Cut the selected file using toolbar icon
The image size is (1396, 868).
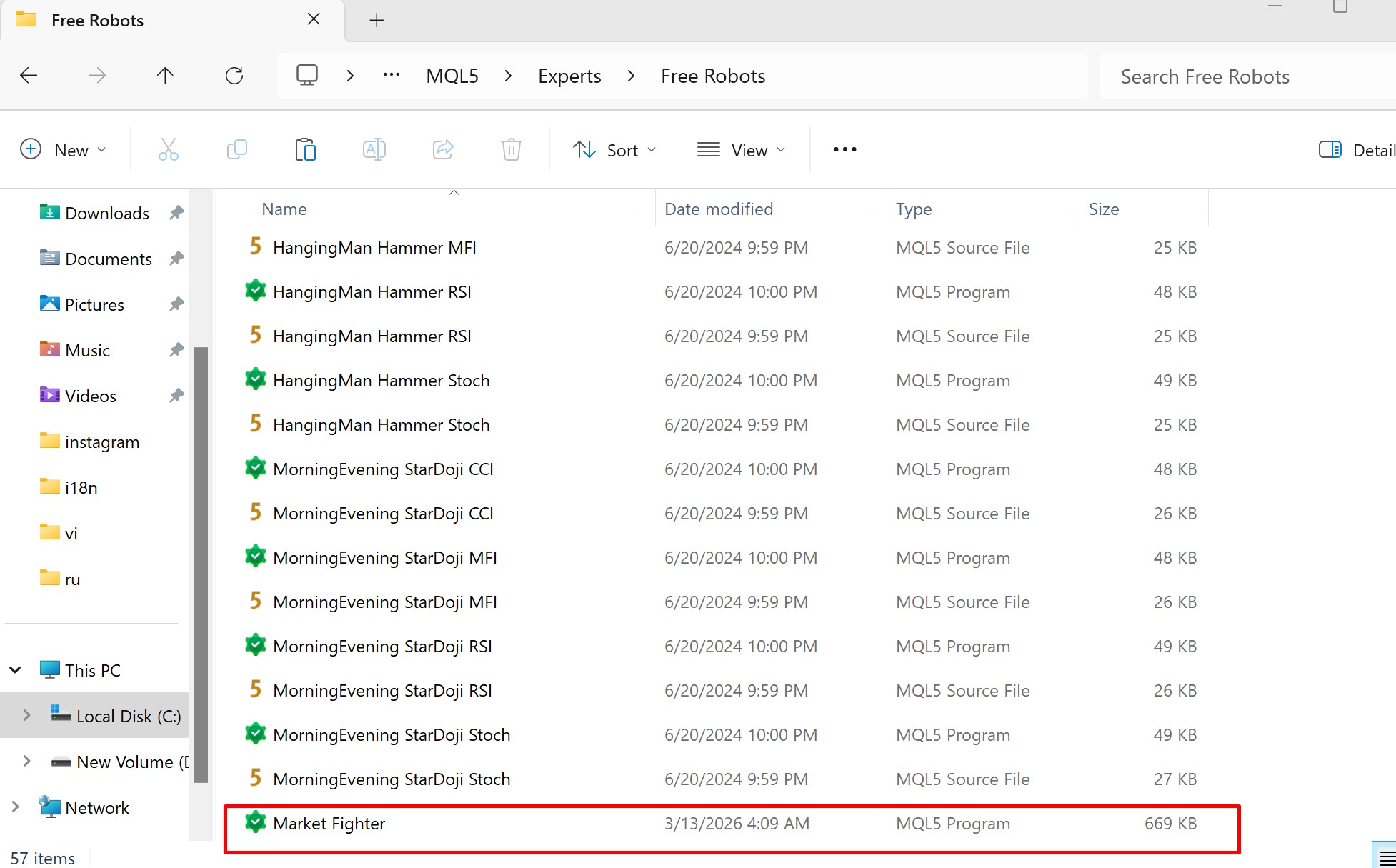pos(168,149)
